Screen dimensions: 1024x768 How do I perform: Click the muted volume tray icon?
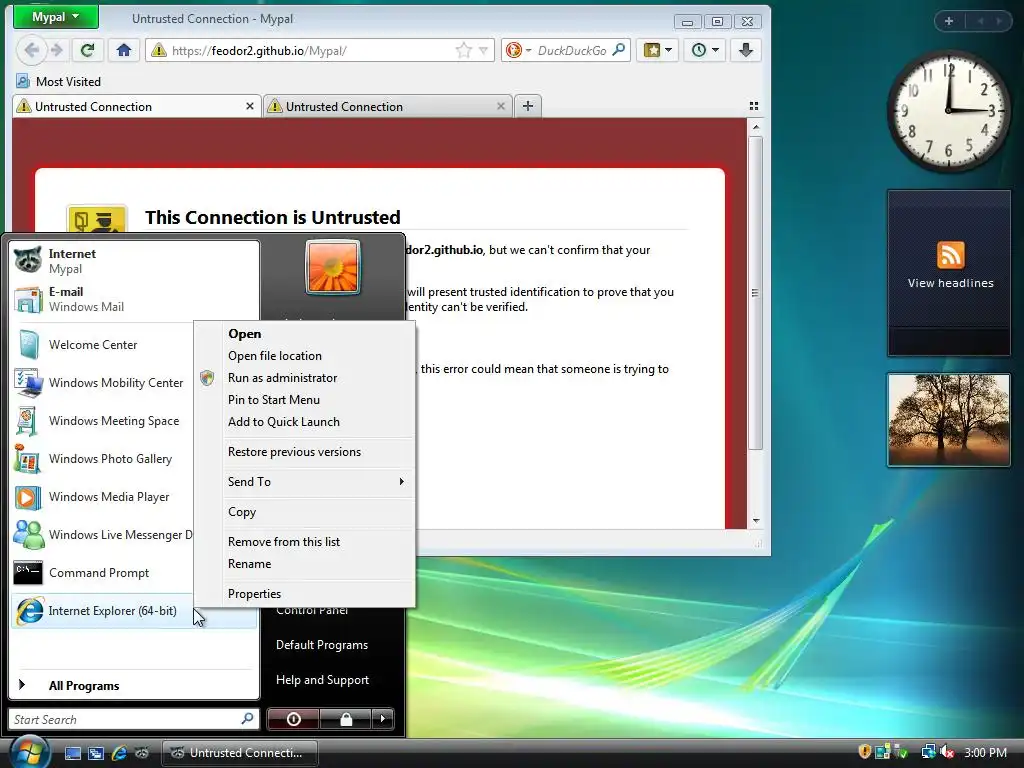coord(947,752)
